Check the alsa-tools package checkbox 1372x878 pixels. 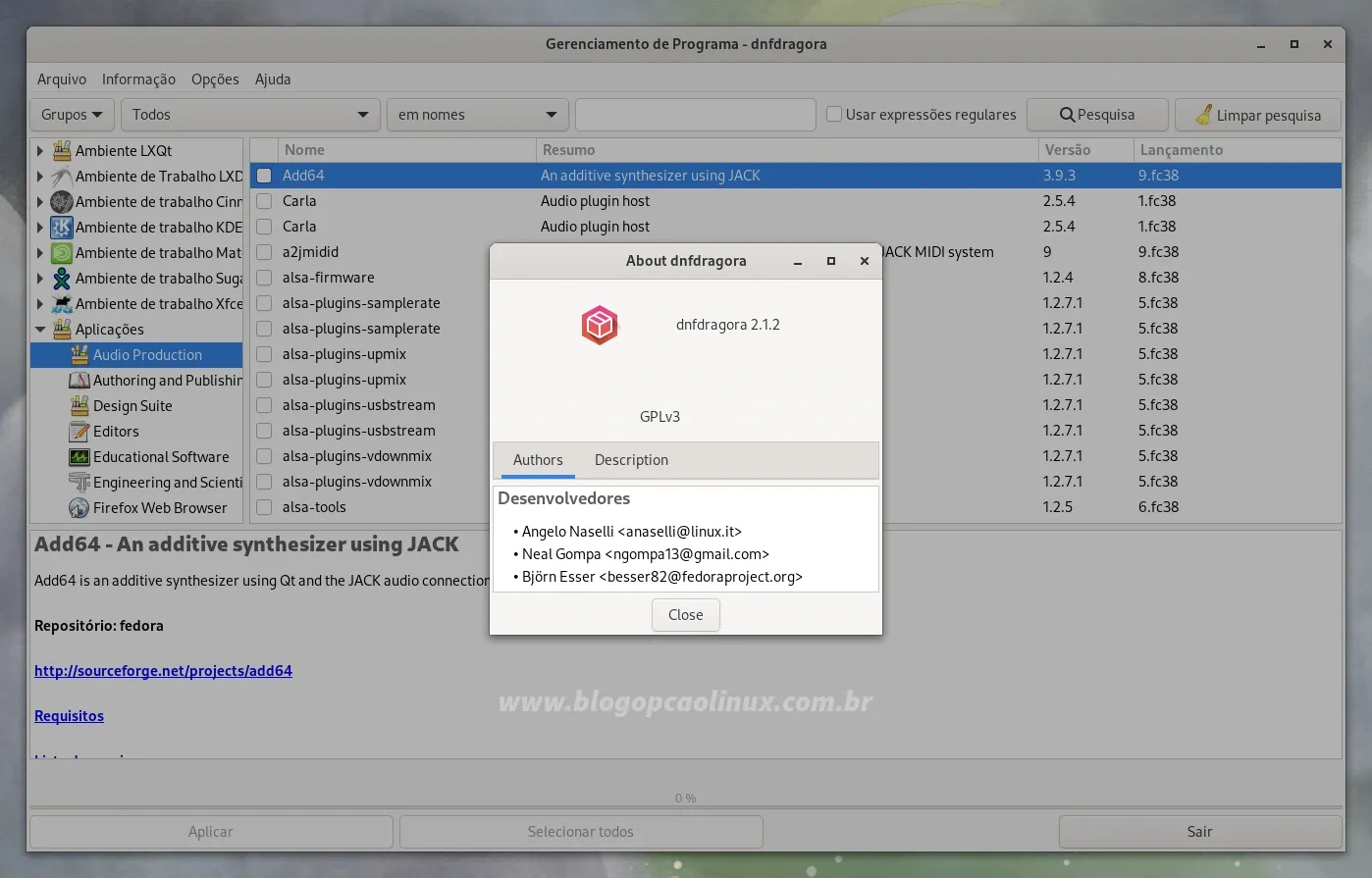pos(264,507)
